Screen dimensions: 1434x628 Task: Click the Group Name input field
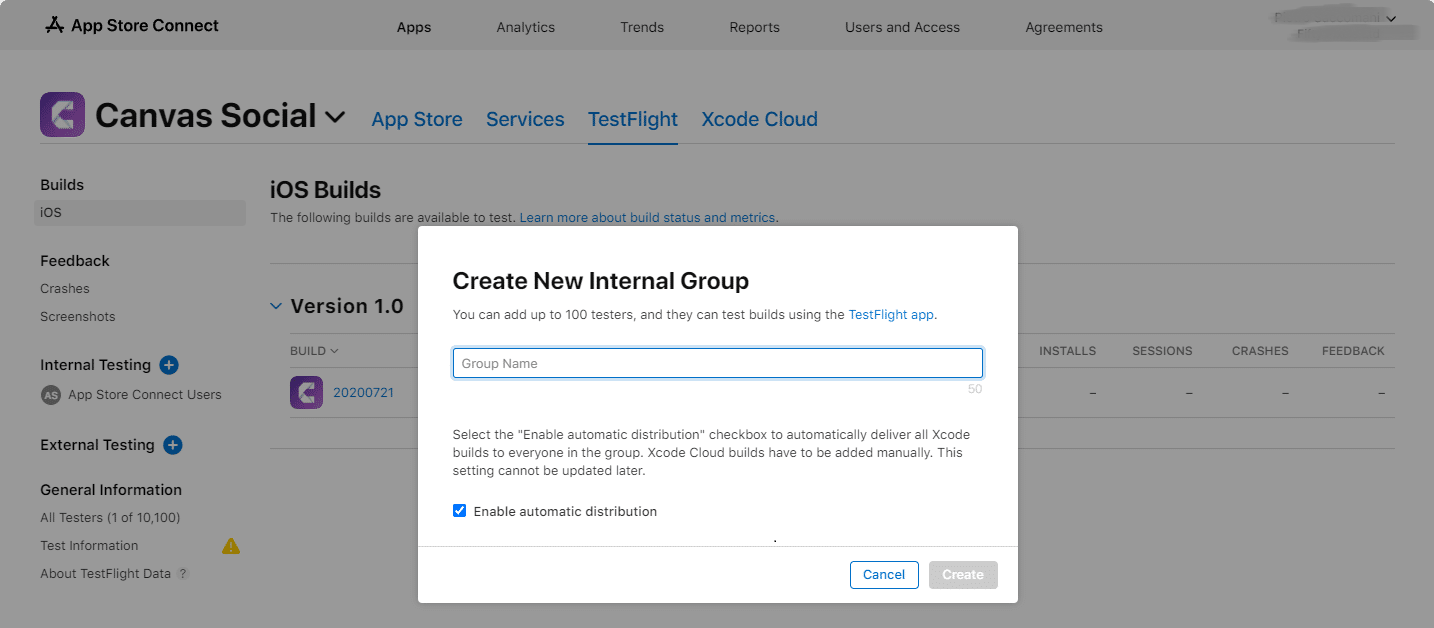[717, 362]
